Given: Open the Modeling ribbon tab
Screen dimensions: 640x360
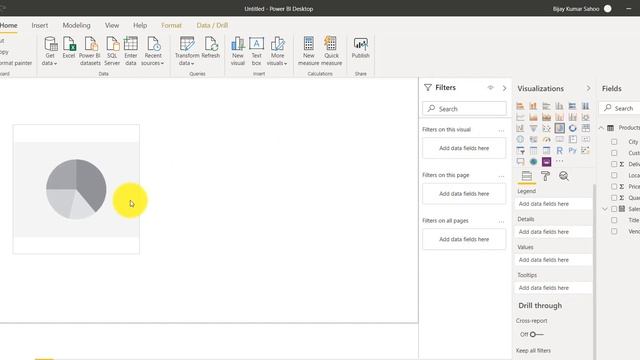Looking at the screenshot, I should click(76, 25).
